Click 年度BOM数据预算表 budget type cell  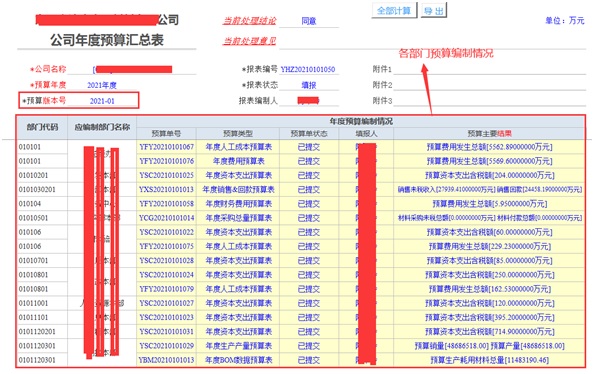(x=238, y=360)
